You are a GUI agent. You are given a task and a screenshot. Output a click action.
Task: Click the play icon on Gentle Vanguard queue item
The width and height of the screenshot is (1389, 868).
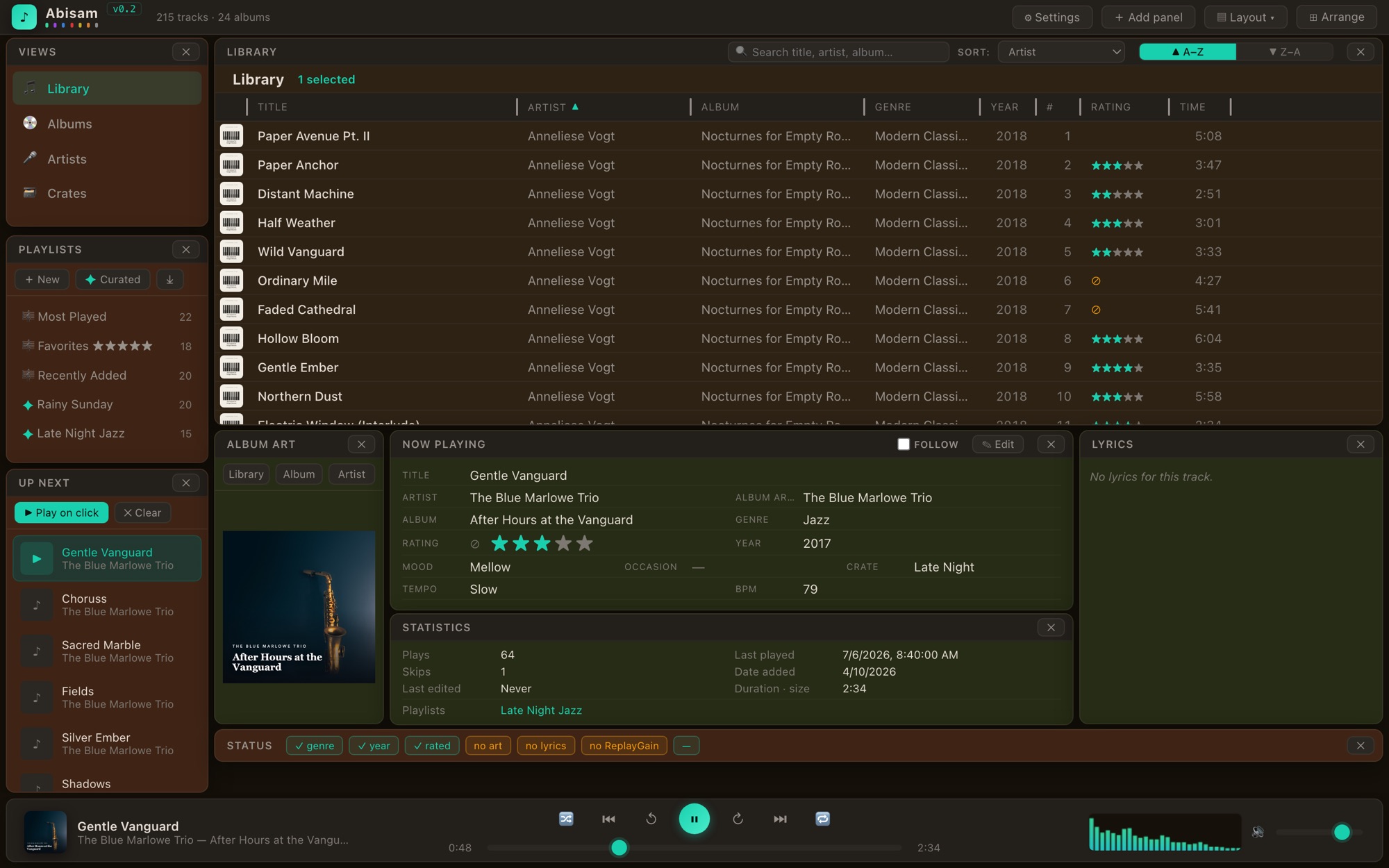(x=37, y=558)
